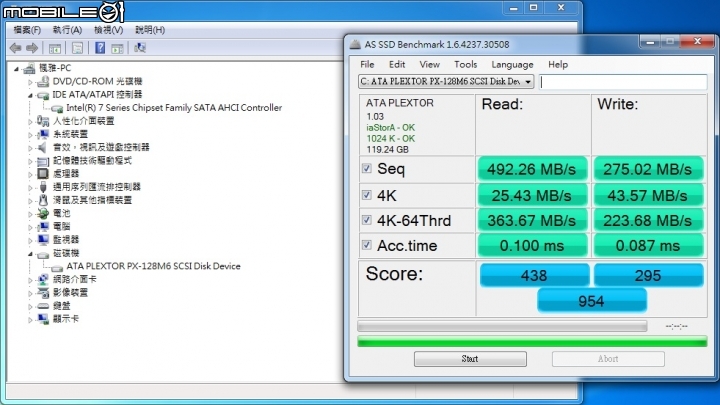
Task: Select the 4K-64Thrd read result 363.67 MB/s
Action: [x=532, y=220]
